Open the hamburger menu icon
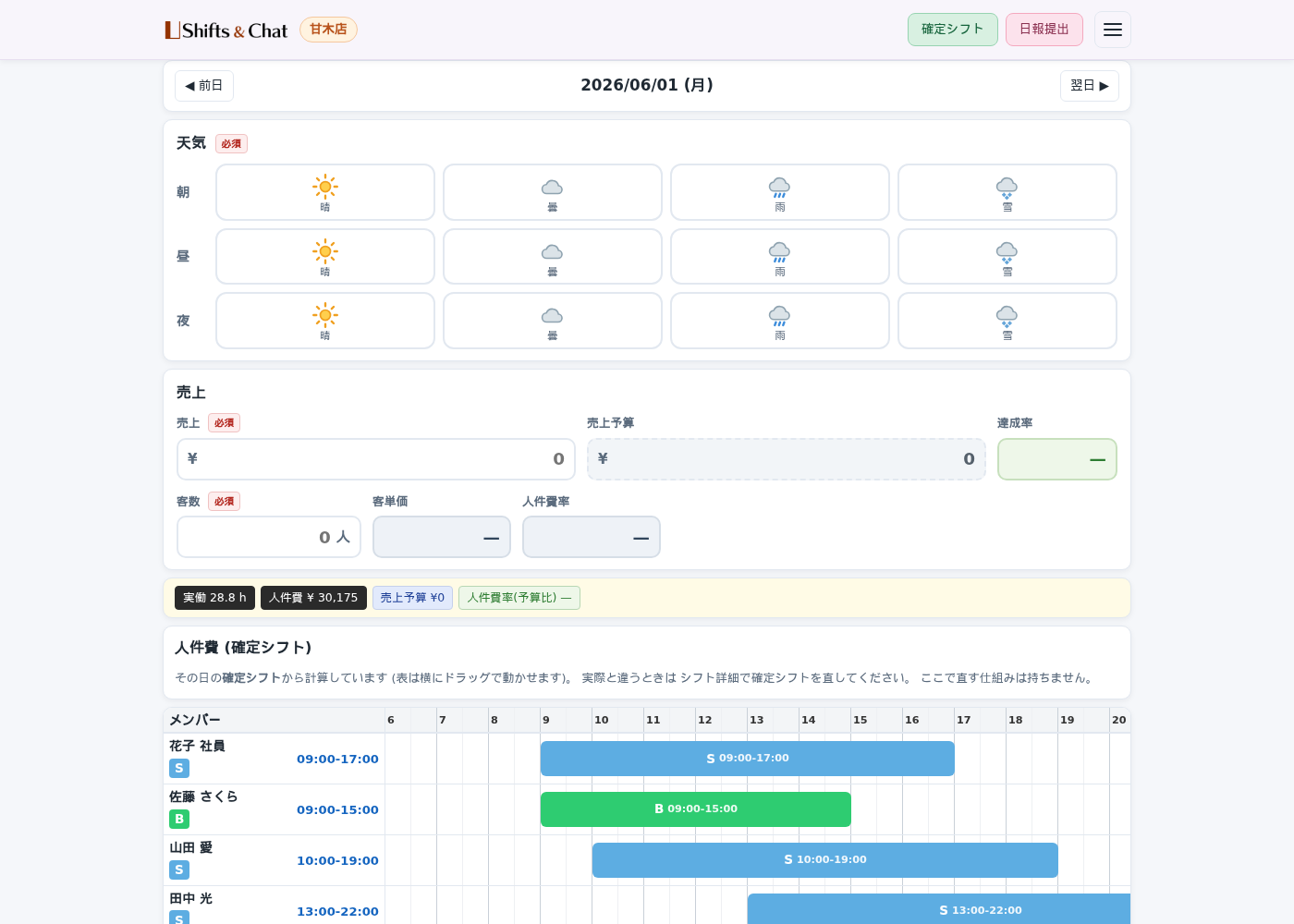1294x924 pixels. [1113, 30]
